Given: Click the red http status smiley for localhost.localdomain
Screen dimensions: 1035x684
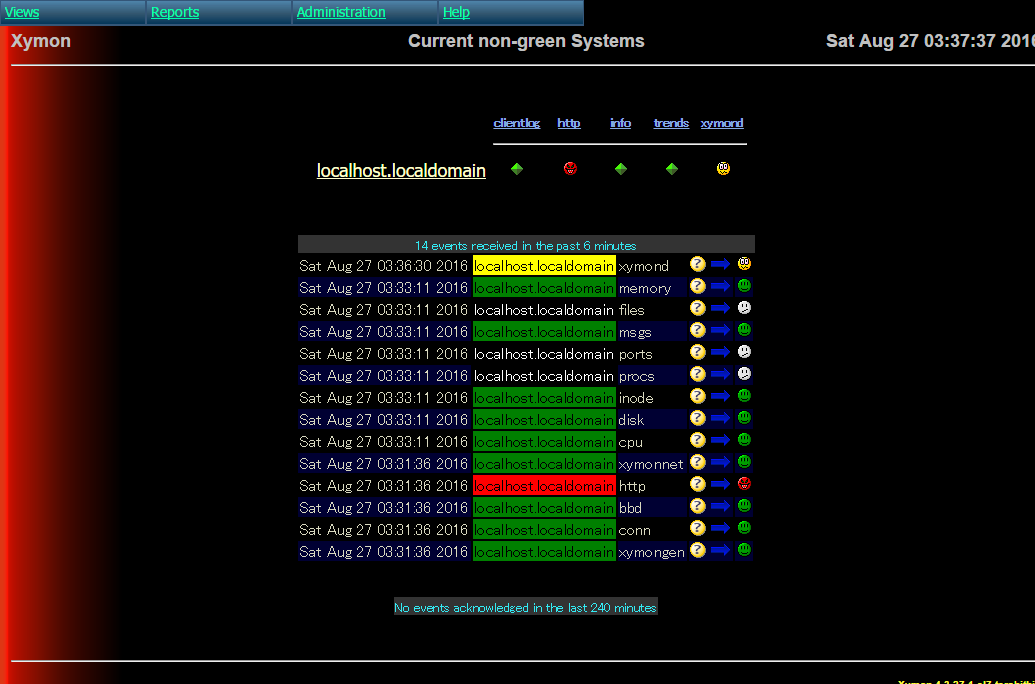Looking at the screenshot, I should click(570, 169).
